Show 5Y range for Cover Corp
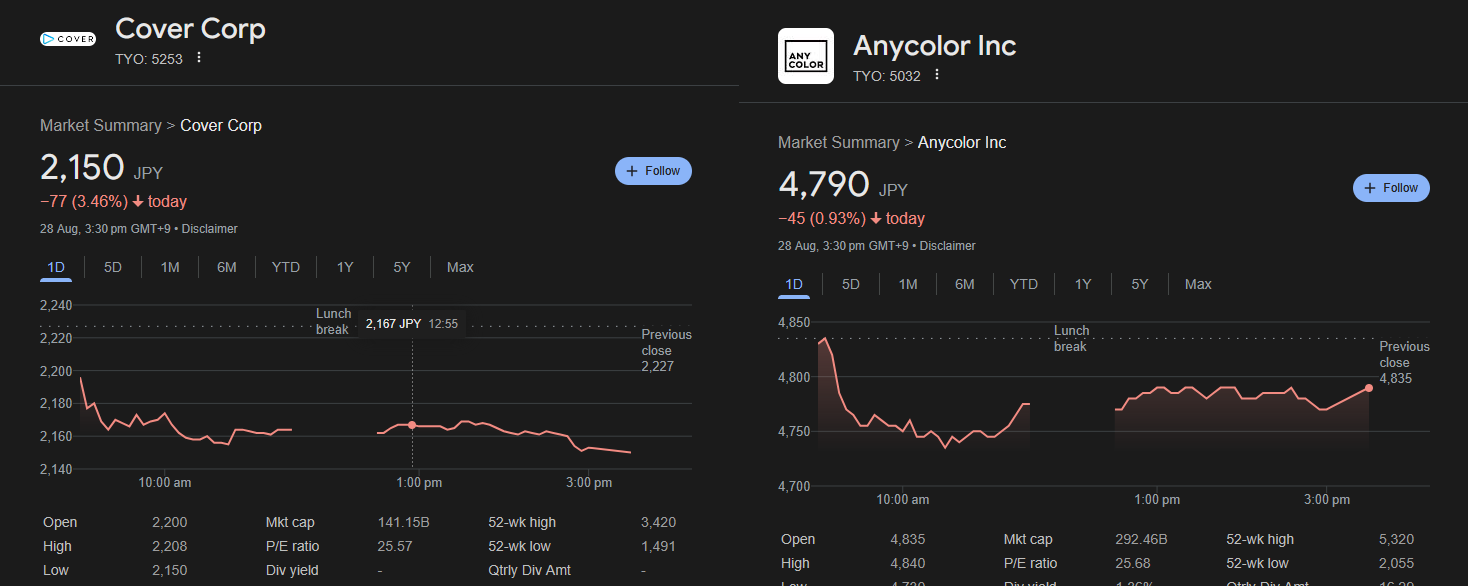The height and width of the screenshot is (586, 1468). pos(402,267)
